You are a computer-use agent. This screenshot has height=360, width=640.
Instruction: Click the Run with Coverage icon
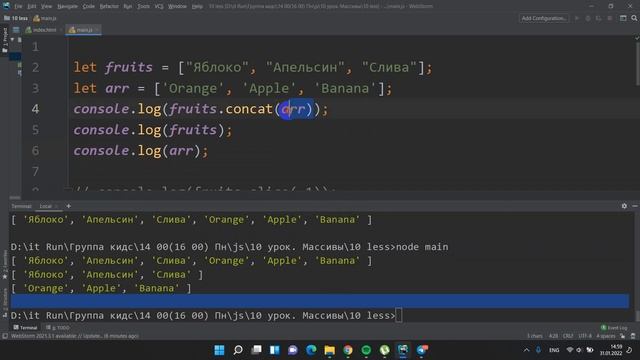pos(598,18)
